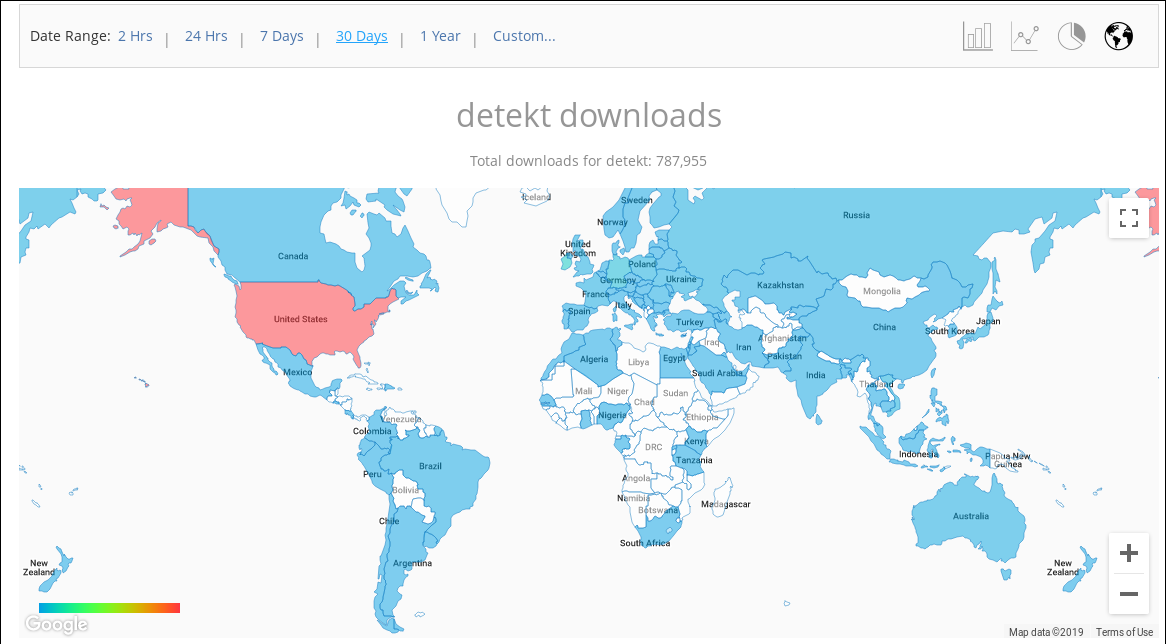Toggle fullscreen map view
The height and width of the screenshot is (644, 1166).
click(x=1129, y=218)
